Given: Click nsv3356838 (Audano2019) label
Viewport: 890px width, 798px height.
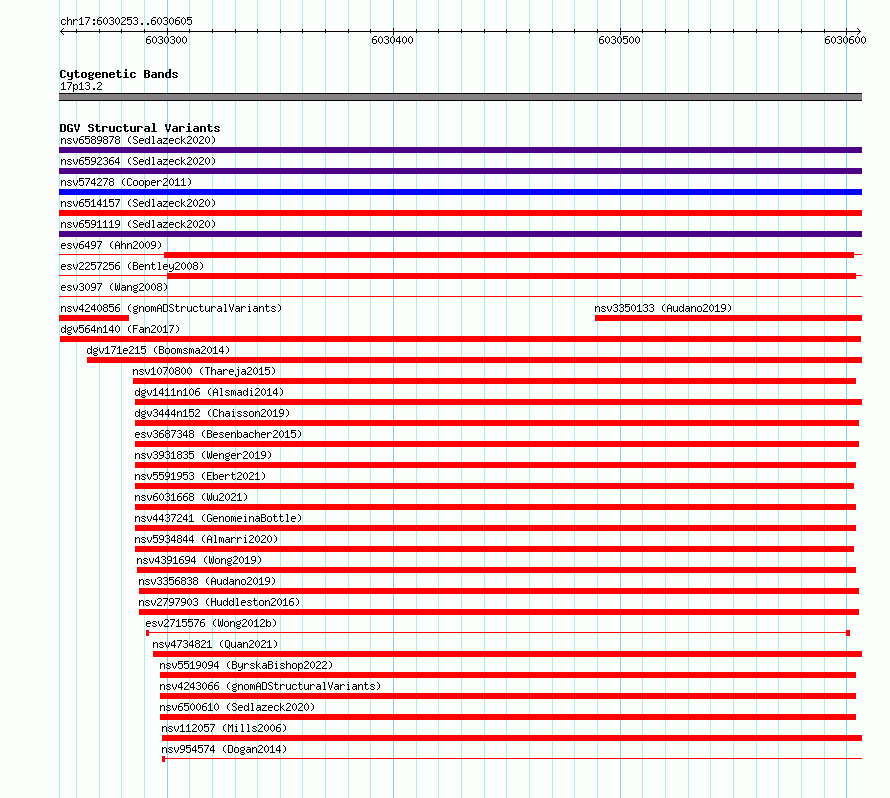Looking at the screenshot, I should click(207, 581).
